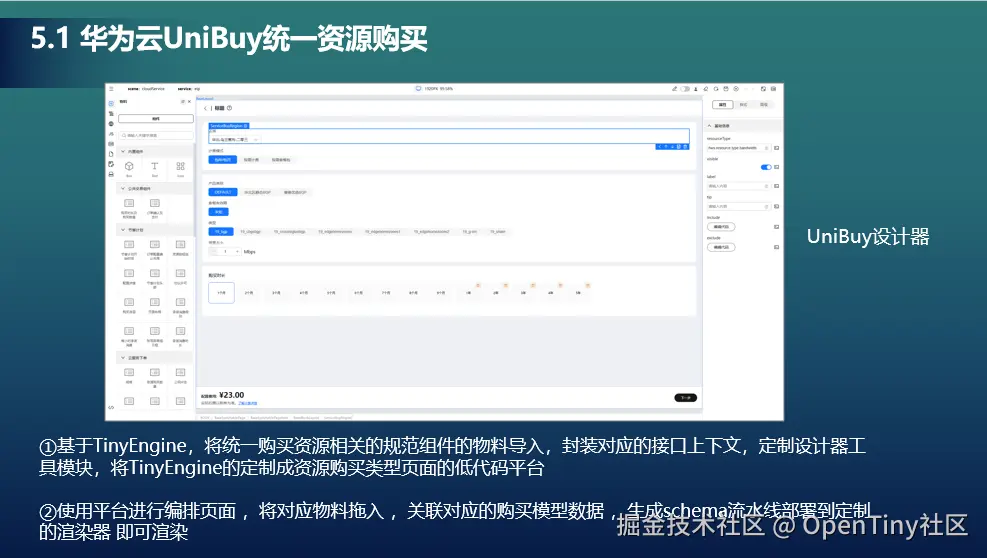
Task: Click the move-down arrow on selection toolbar
Action: (672, 147)
